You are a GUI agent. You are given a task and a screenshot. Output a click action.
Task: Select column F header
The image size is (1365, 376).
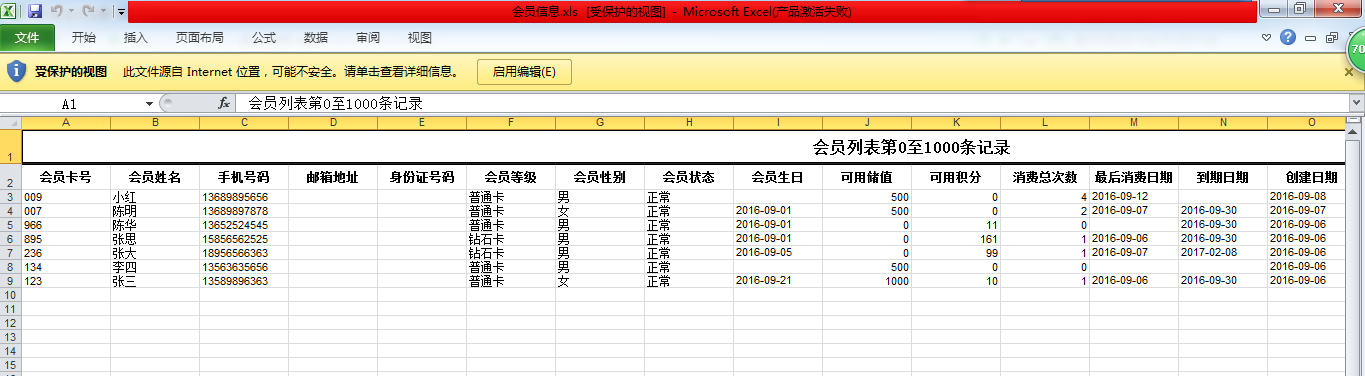click(x=511, y=122)
